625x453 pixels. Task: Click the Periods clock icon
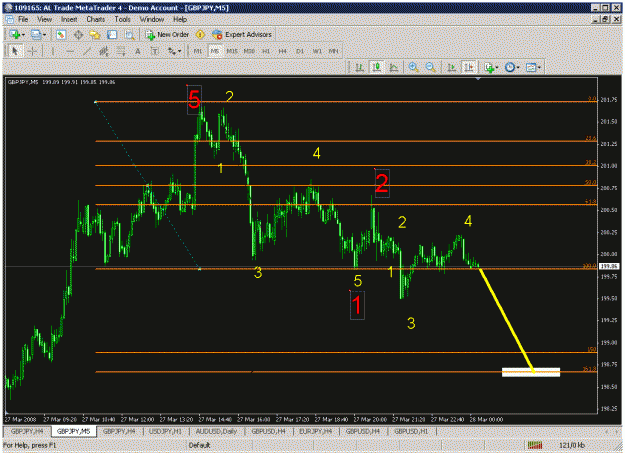pos(510,67)
